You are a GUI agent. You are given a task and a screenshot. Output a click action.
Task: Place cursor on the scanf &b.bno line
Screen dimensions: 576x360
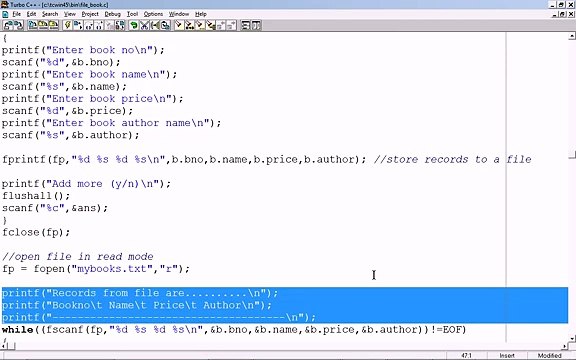coord(61,62)
